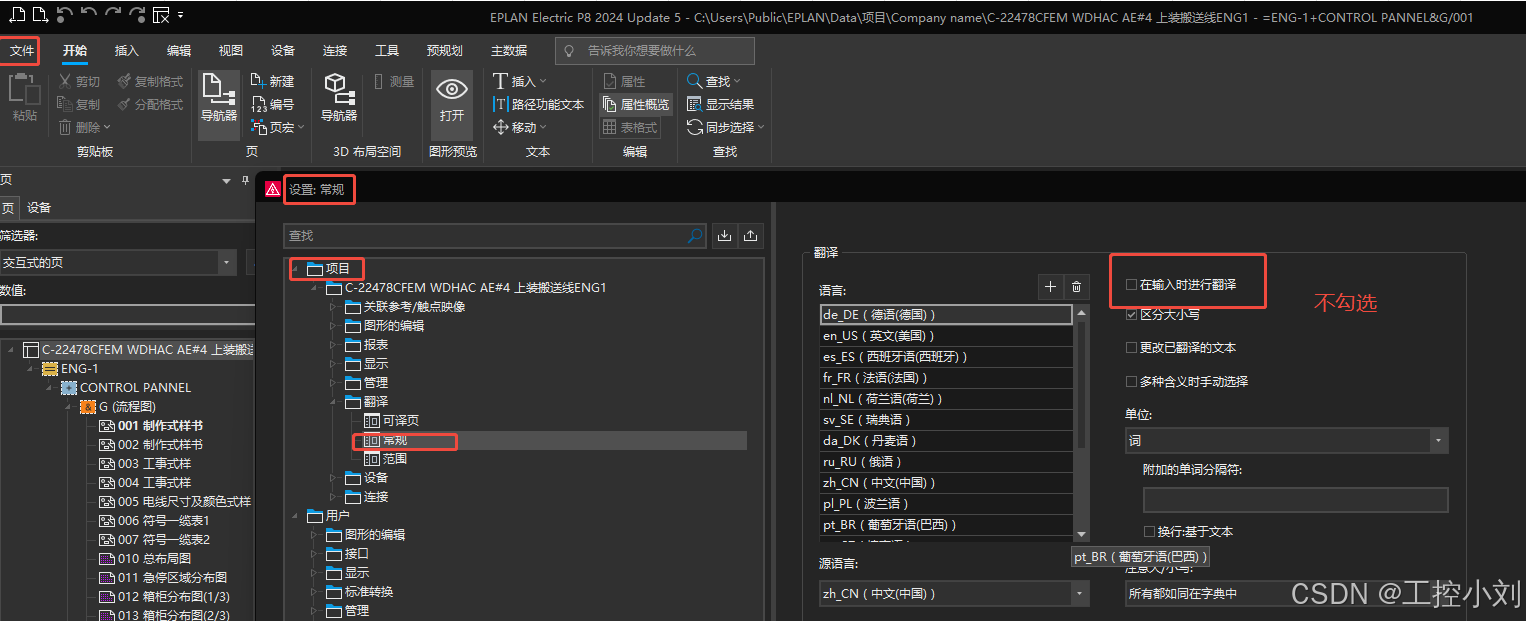Screen dimensions: 1526x621
Task: Open the 交互式的页 filter dropdown
Action: coord(118,262)
